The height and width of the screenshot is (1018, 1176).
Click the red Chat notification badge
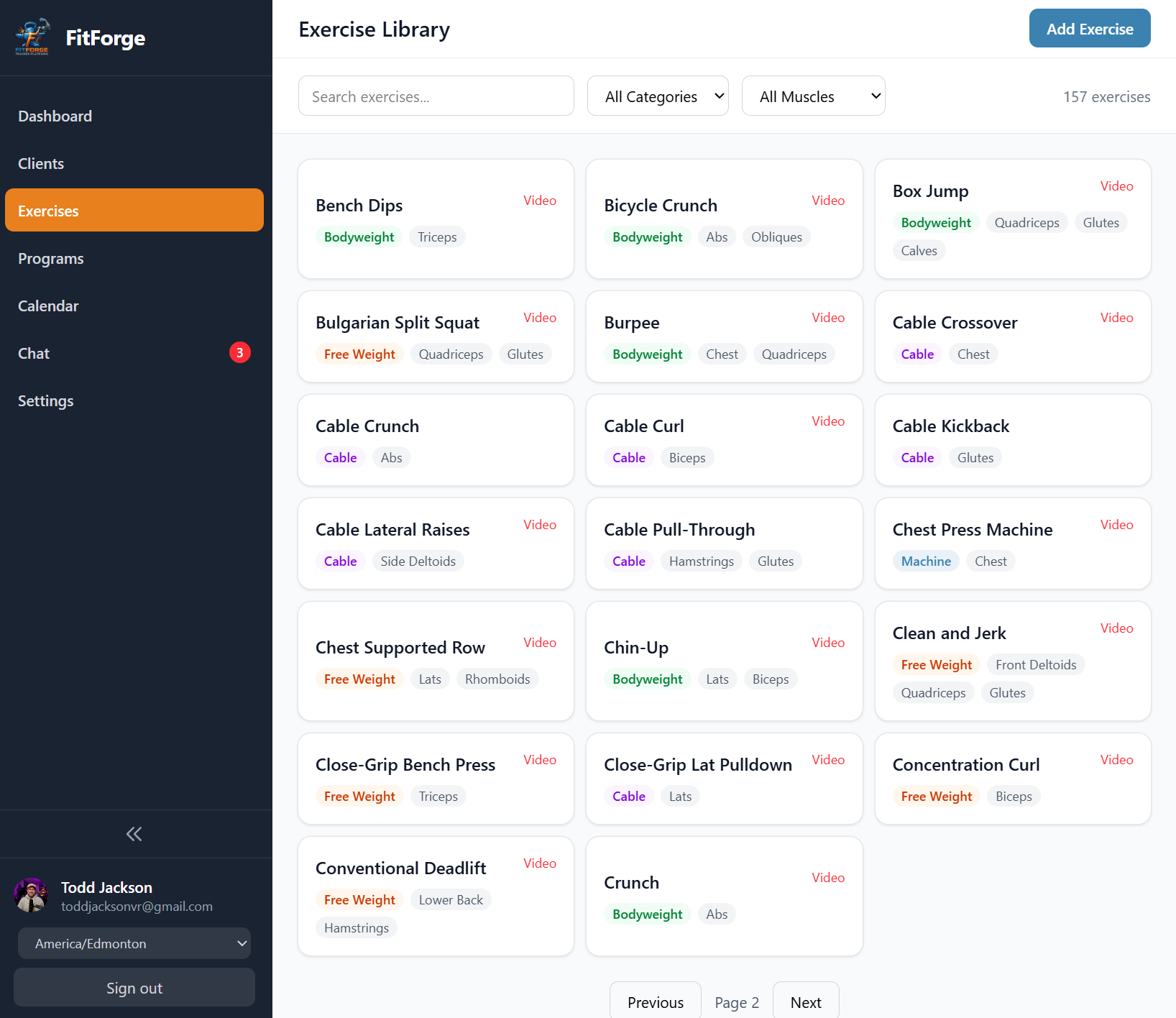tap(240, 352)
